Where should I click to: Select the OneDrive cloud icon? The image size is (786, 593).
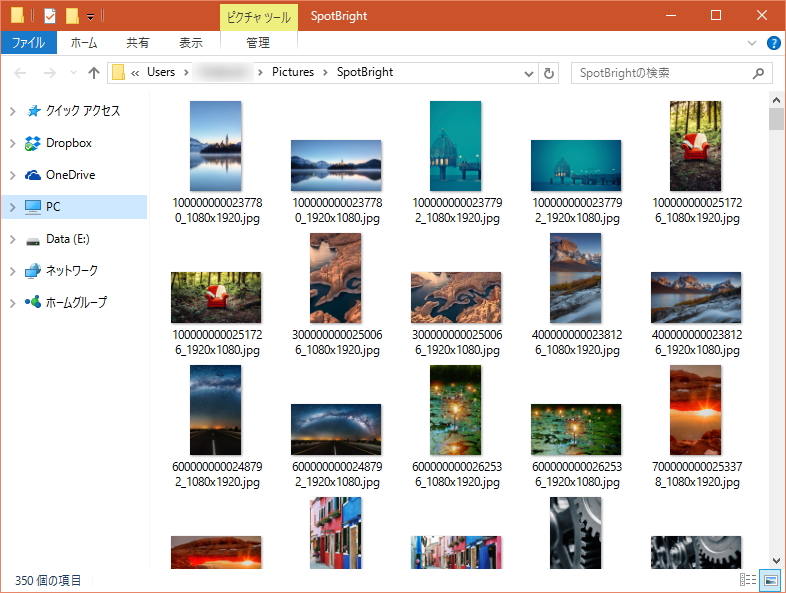click(33, 175)
